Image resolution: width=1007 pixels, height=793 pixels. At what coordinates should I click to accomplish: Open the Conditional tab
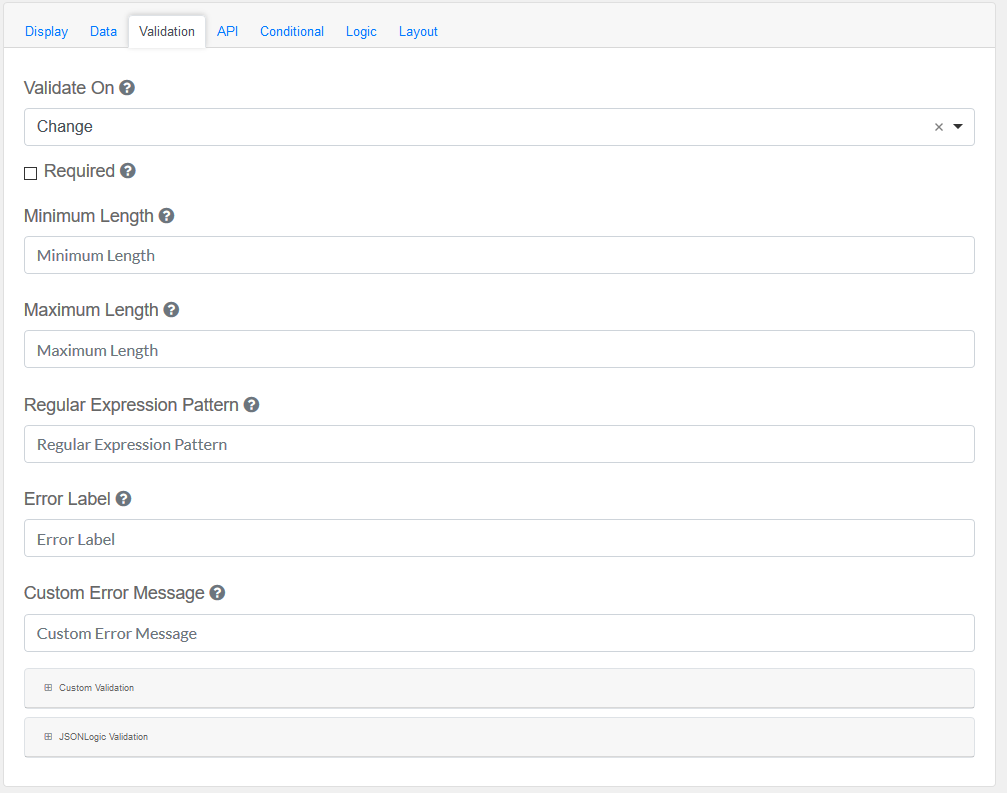pyautogui.click(x=292, y=31)
